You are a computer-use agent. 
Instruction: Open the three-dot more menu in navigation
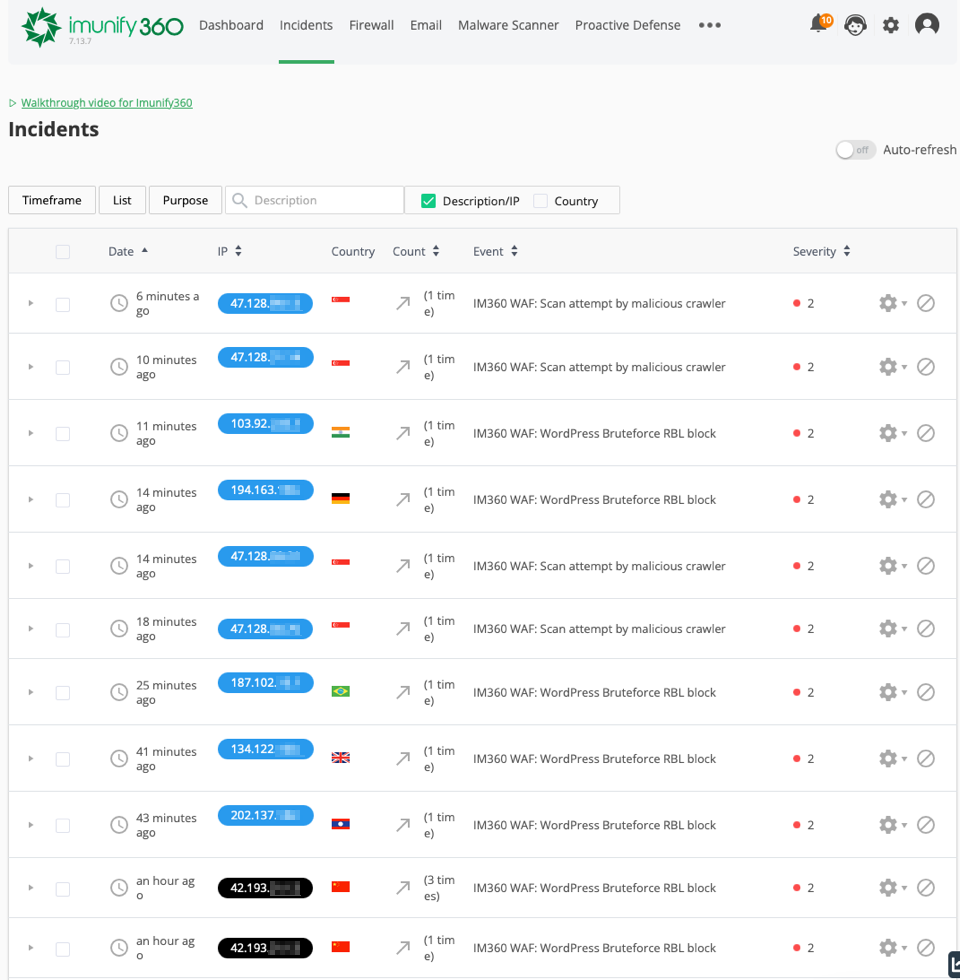710,25
